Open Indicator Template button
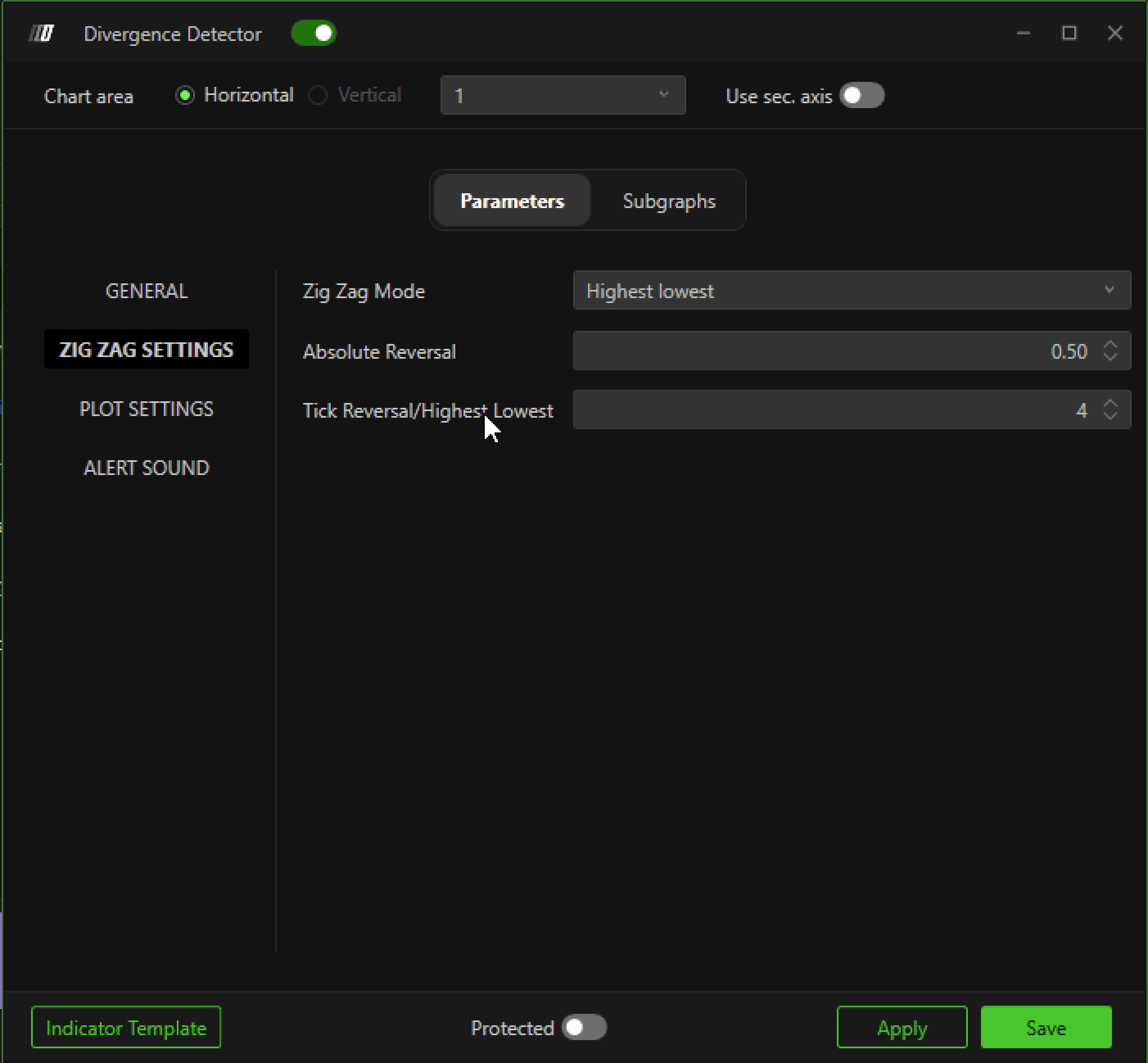This screenshot has width=1148, height=1063. [126, 1027]
